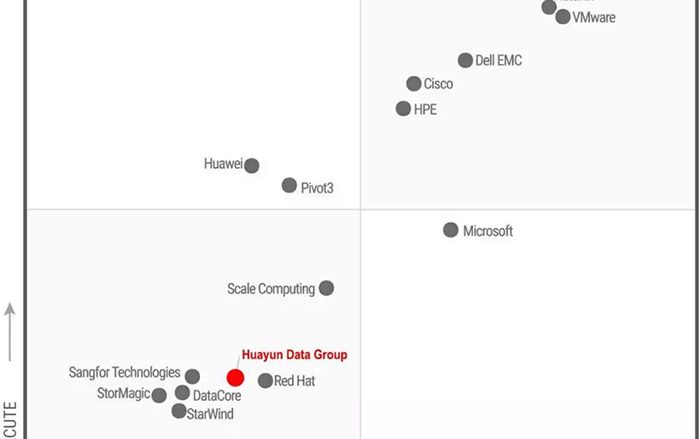The image size is (700, 439).
Task: Click the Sangfor Technologies dot
Action: click(192, 376)
